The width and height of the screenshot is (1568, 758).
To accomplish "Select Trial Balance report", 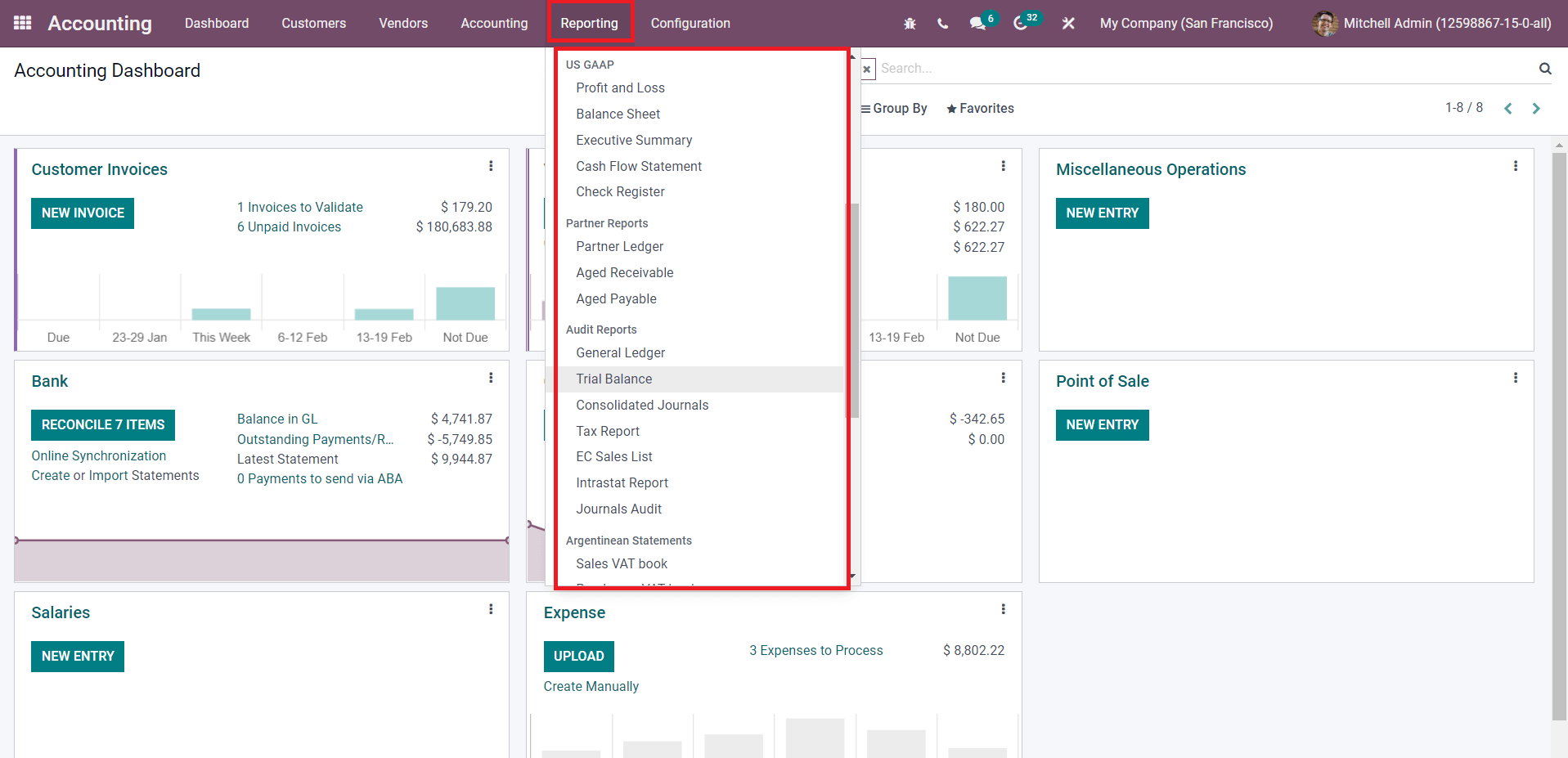I will (x=613, y=379).
